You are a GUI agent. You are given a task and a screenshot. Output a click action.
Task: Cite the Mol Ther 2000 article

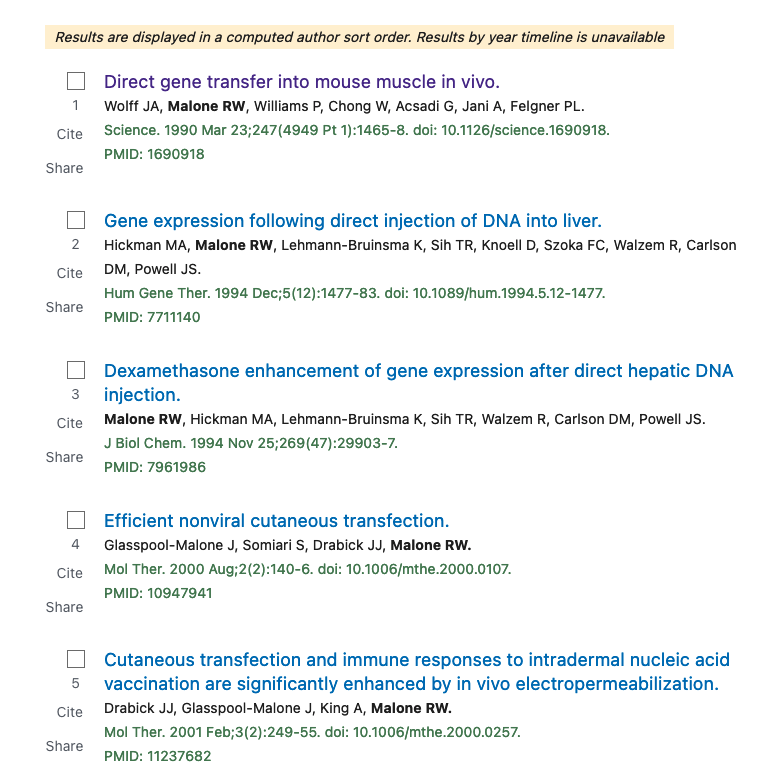(x=70, y=573)
